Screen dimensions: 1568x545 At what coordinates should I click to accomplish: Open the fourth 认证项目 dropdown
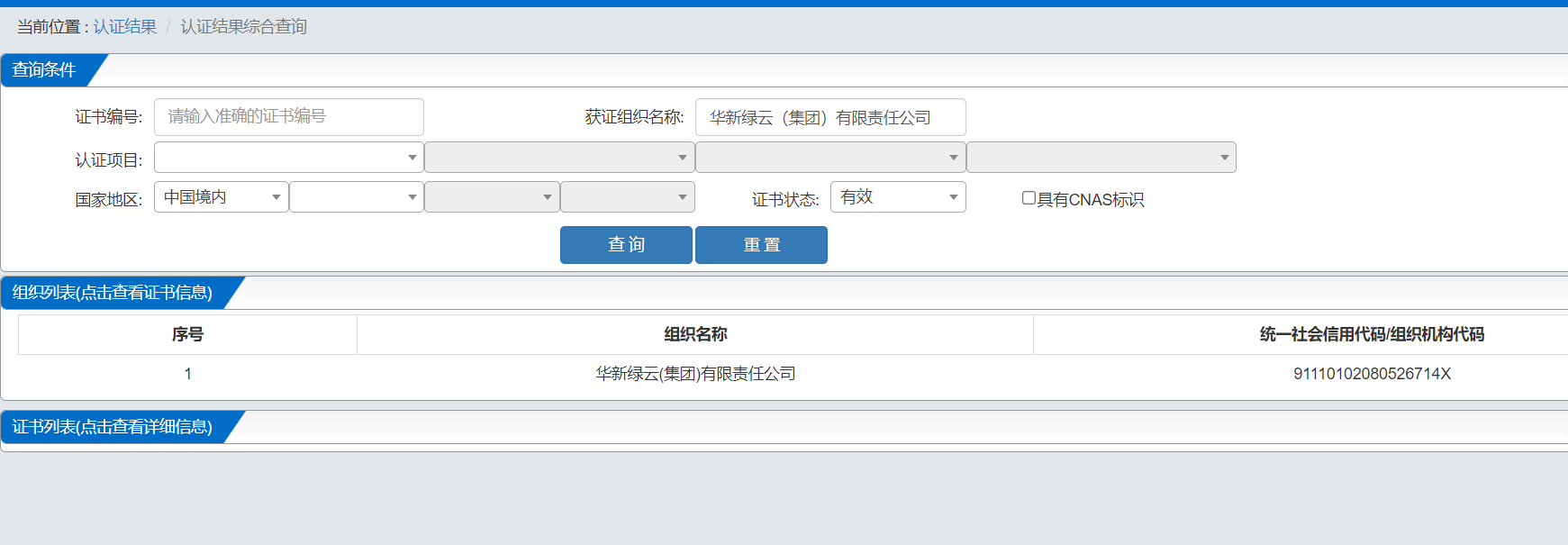click(1101, 158)
